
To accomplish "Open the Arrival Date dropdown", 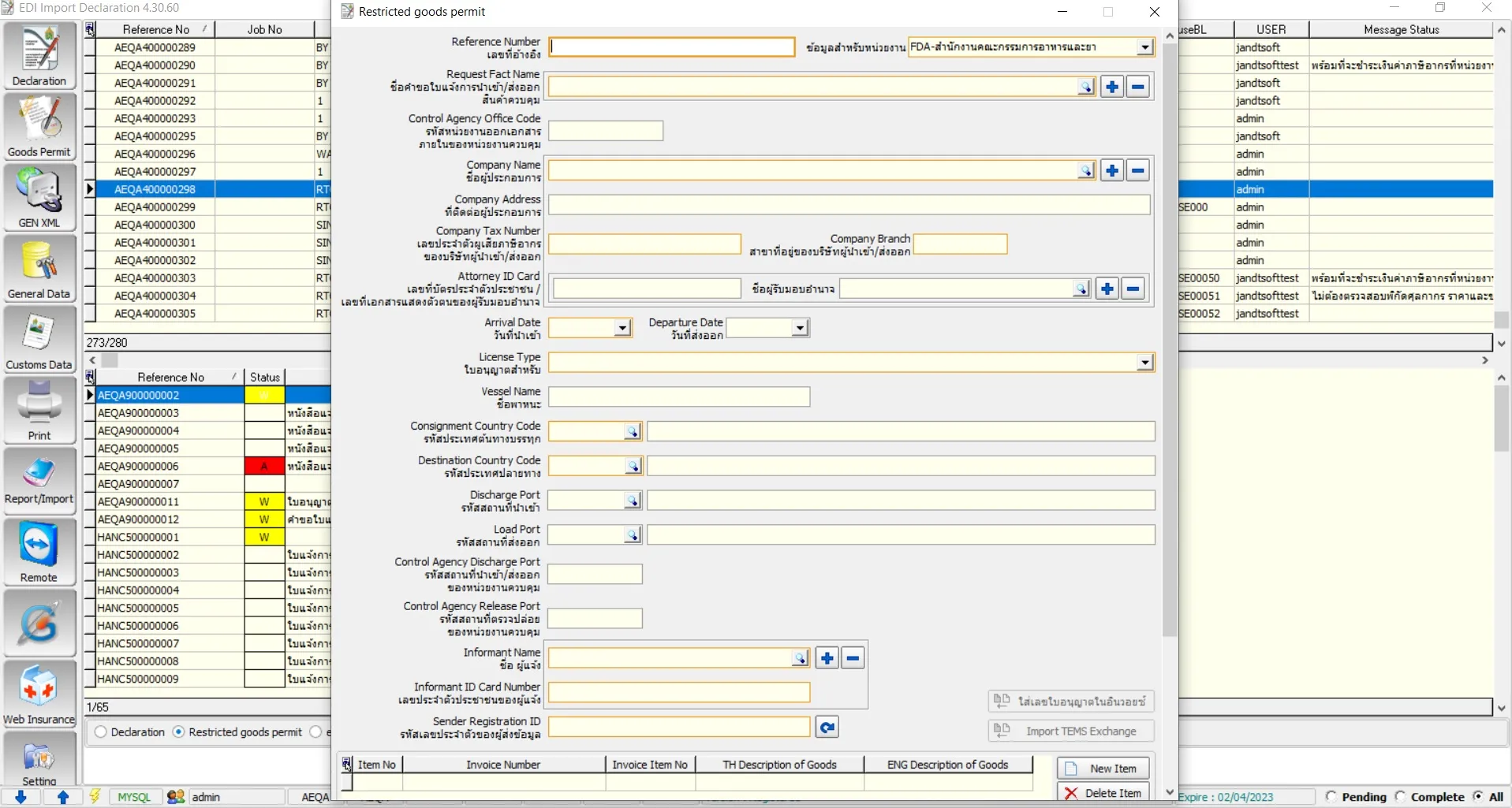I will (622, 328).
